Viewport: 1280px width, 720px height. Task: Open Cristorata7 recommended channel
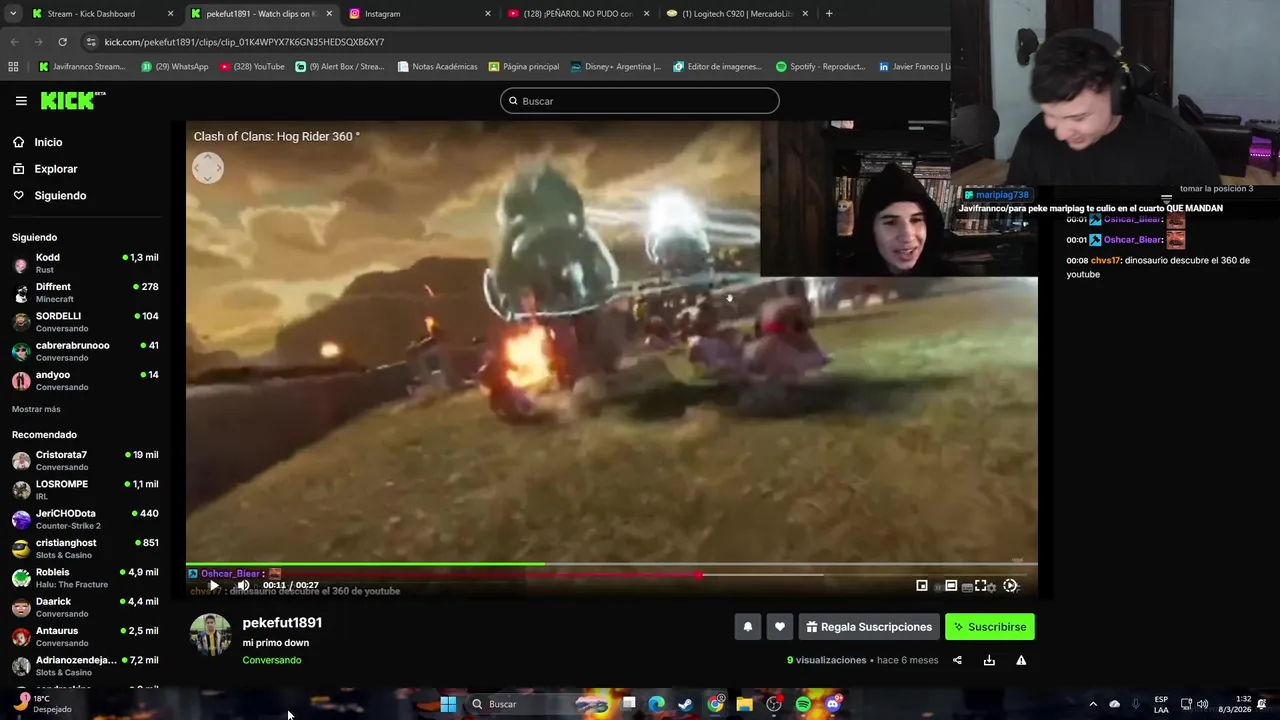coord(85,460)
